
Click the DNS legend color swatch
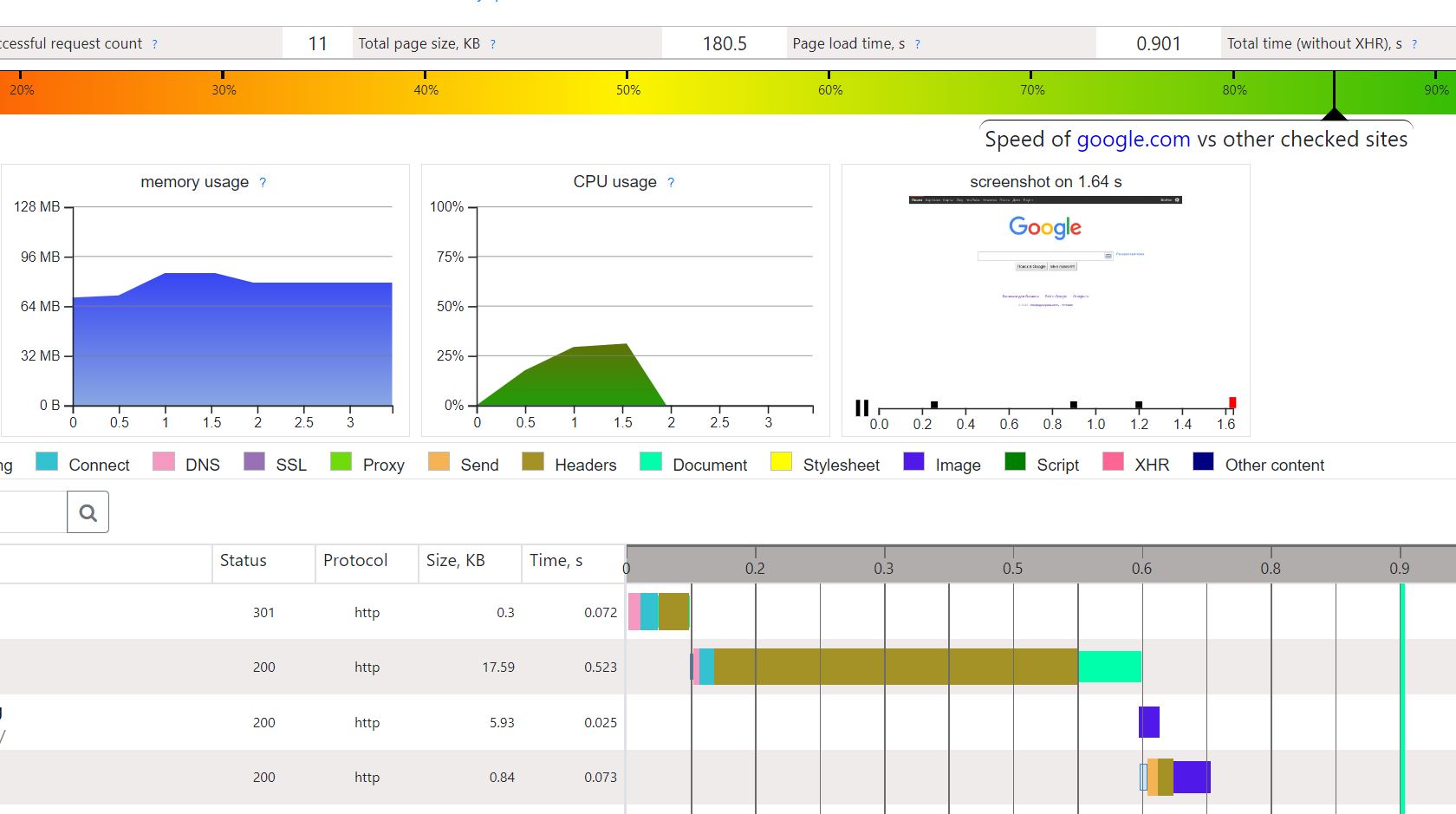[164, 461]
